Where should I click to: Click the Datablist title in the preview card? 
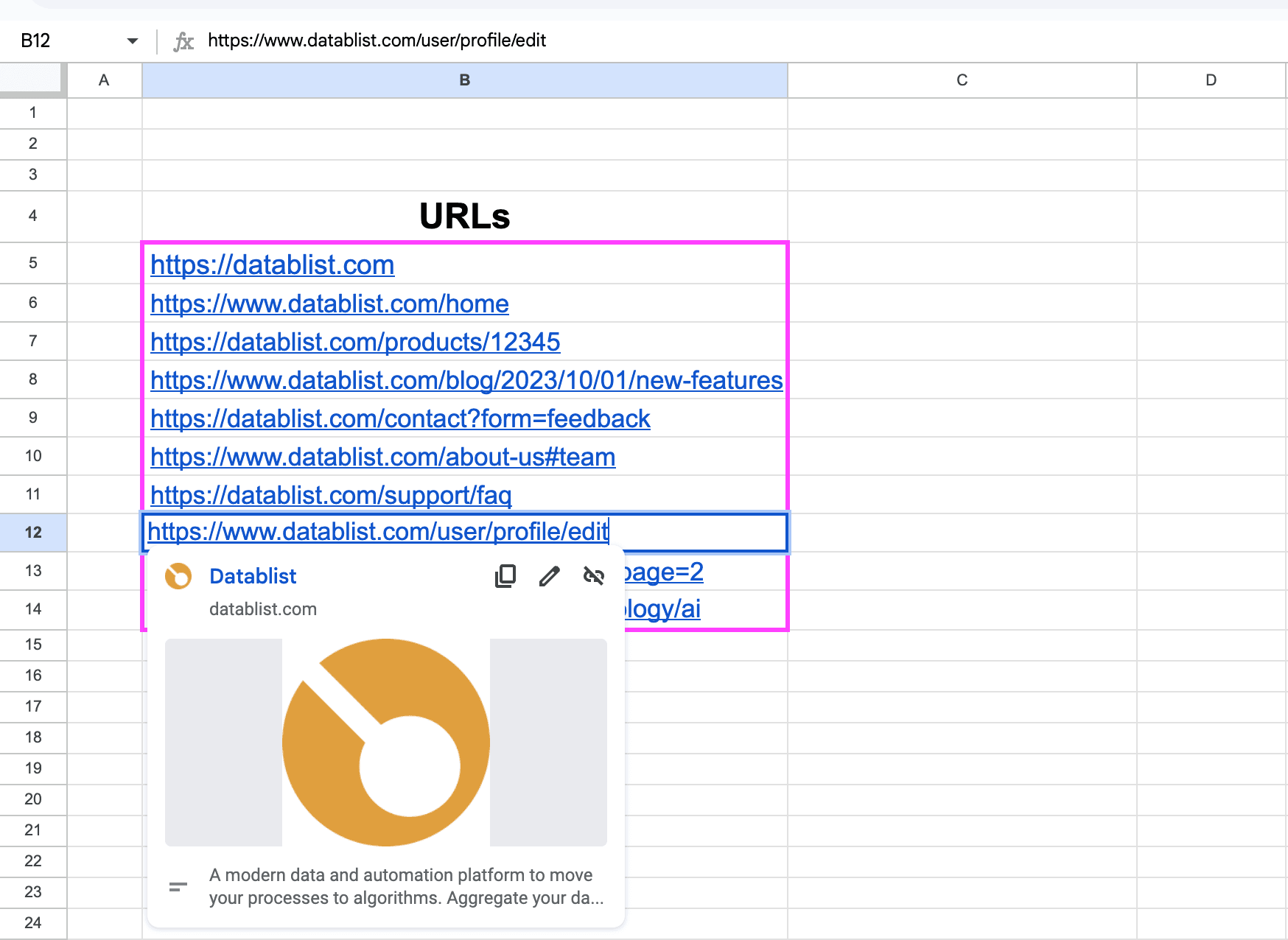point(253,575)
